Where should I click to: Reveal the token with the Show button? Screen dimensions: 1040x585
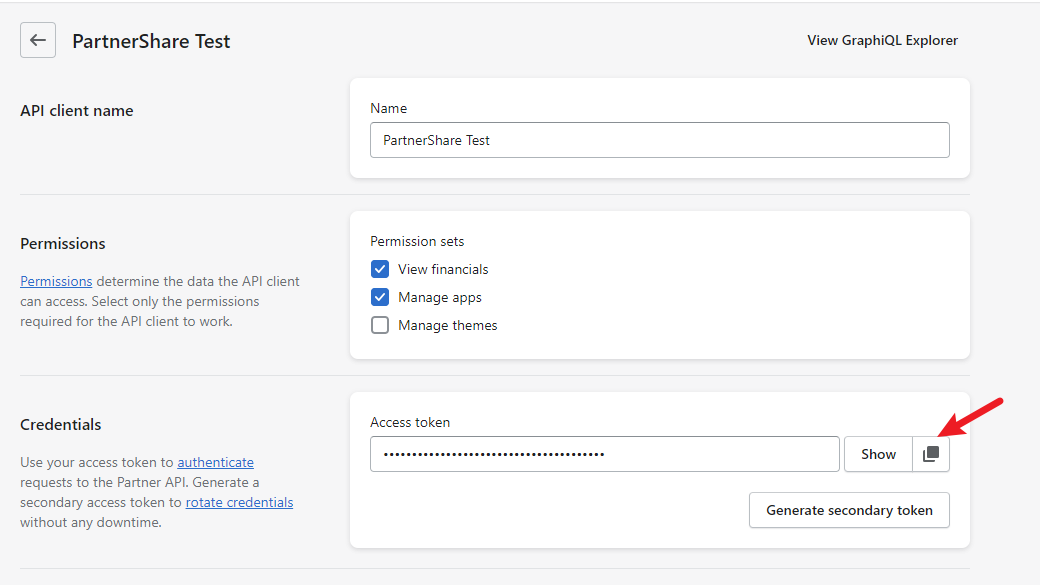pos(878,454)
